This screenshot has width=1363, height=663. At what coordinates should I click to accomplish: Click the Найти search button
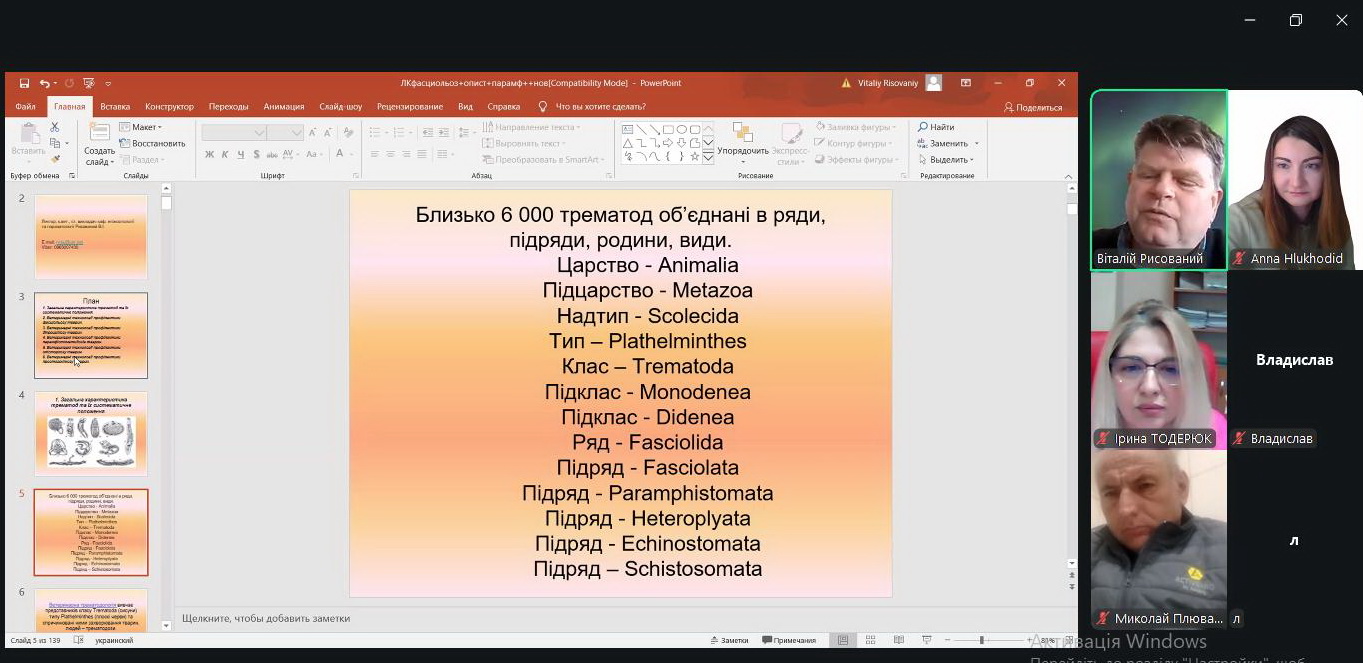pyautogui.click(x=936, y=127)
